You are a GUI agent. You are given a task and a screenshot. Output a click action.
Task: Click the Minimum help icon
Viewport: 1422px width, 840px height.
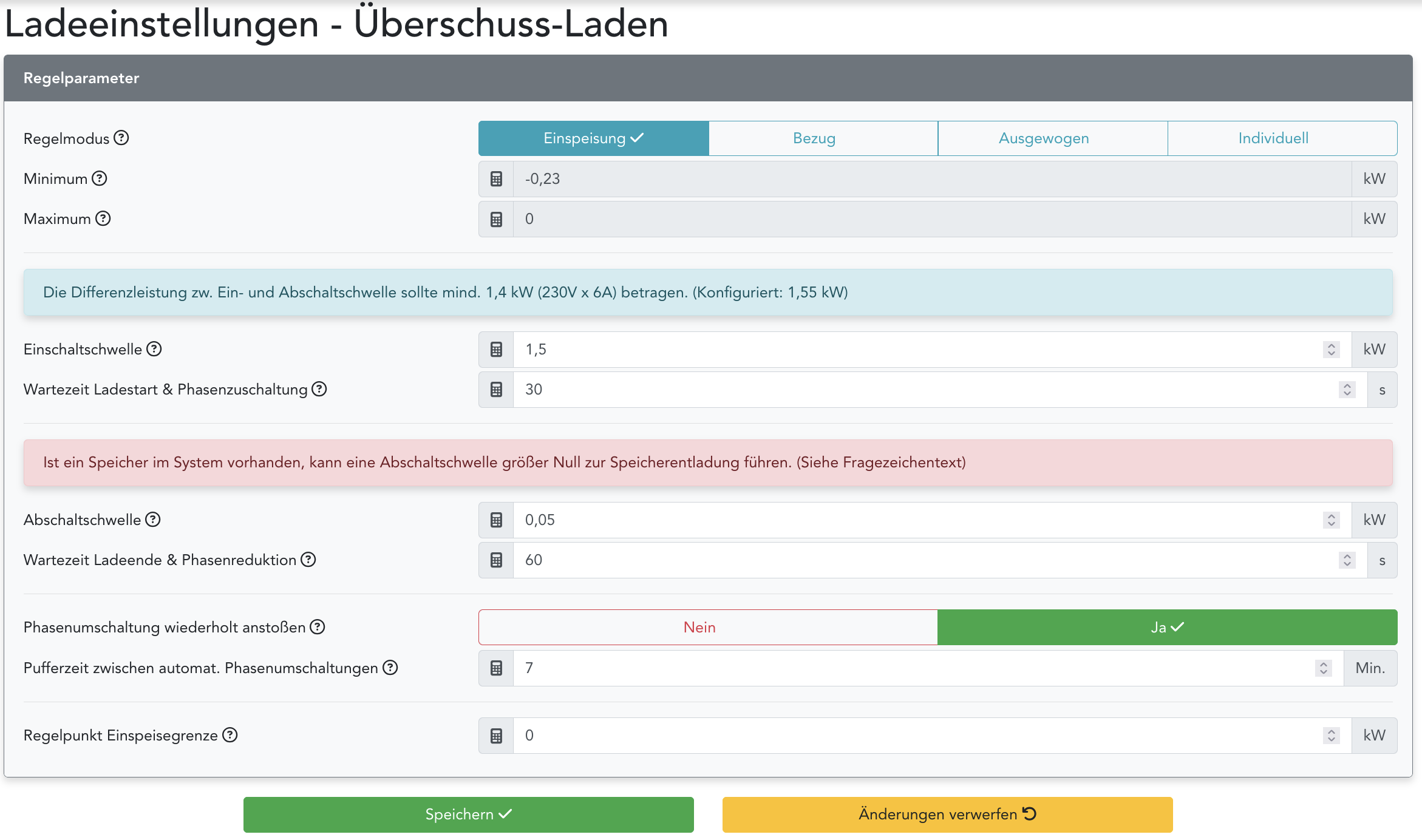pyautogui.click(x=100, y=178)
